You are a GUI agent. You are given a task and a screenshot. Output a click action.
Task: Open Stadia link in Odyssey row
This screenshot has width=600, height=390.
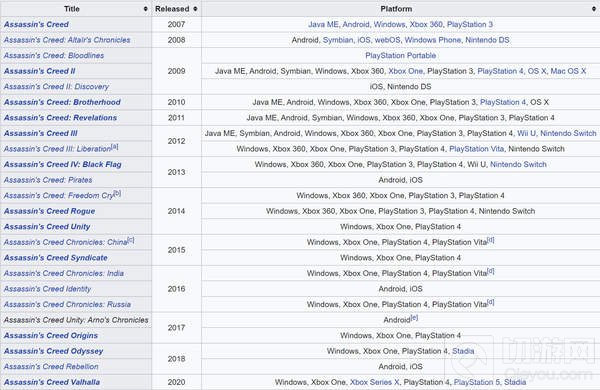463,351
